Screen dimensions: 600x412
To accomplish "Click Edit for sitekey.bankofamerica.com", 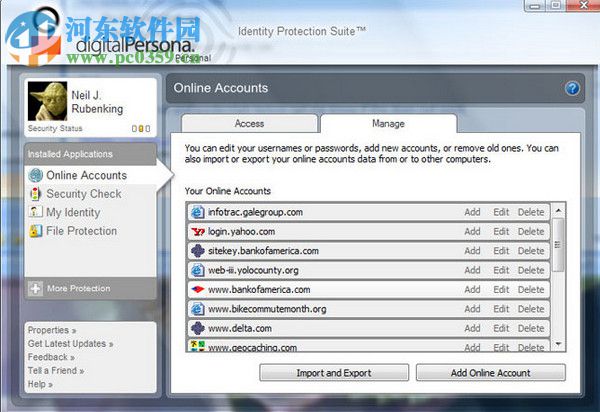I will [x=501, y=251].
